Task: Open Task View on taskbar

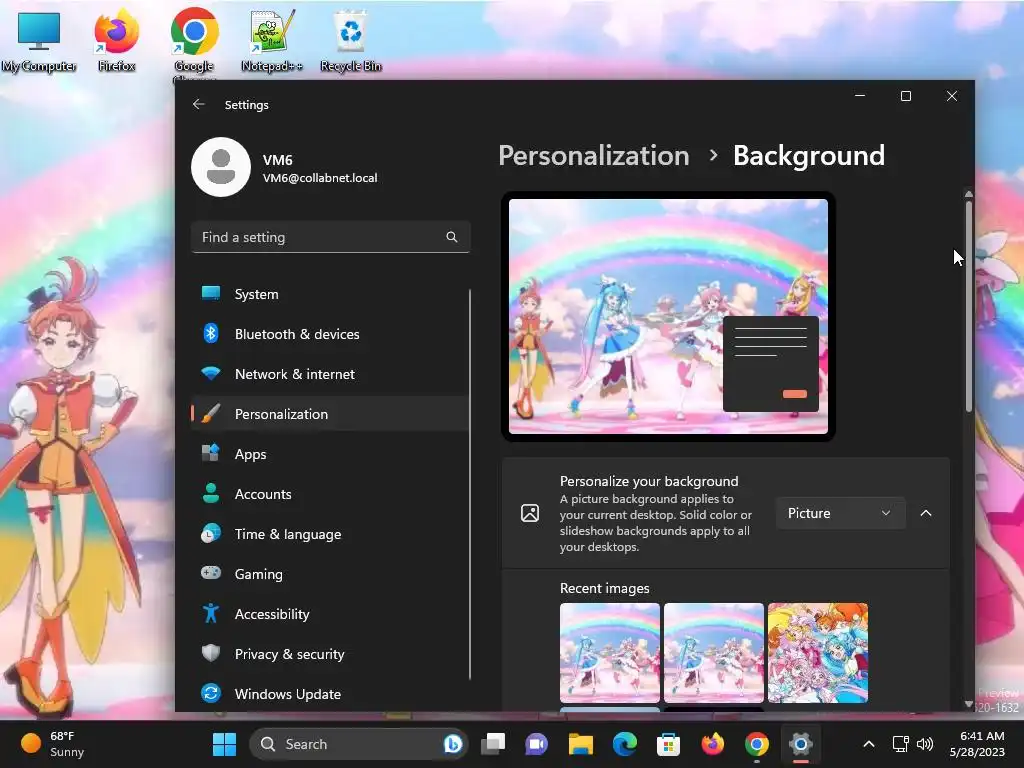Action: tap(493, 744)
